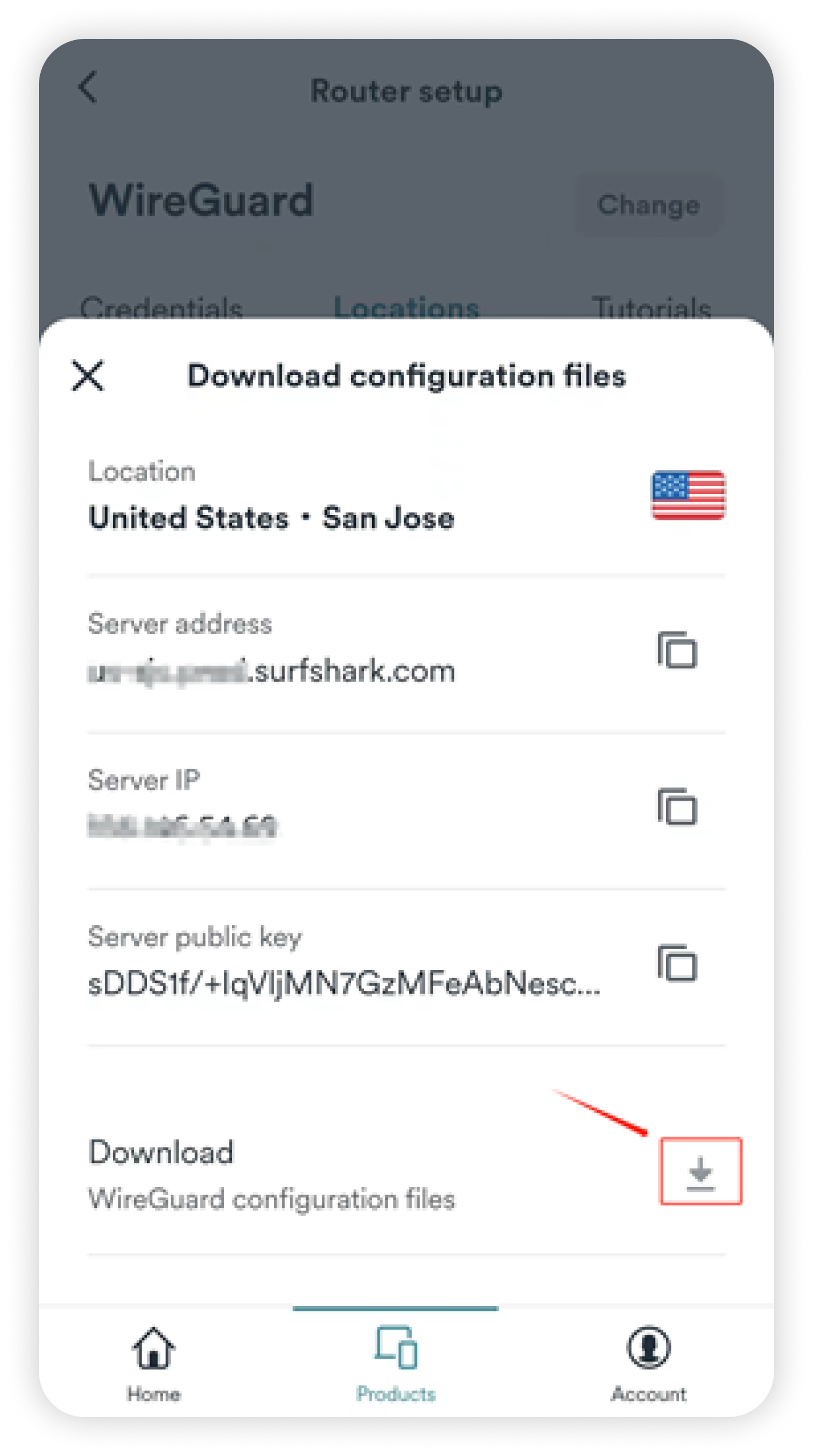Tap the Change protocol button
The width and height of the screenshot is (813, 1456).
pyautogui.click(x=649, y=205)
